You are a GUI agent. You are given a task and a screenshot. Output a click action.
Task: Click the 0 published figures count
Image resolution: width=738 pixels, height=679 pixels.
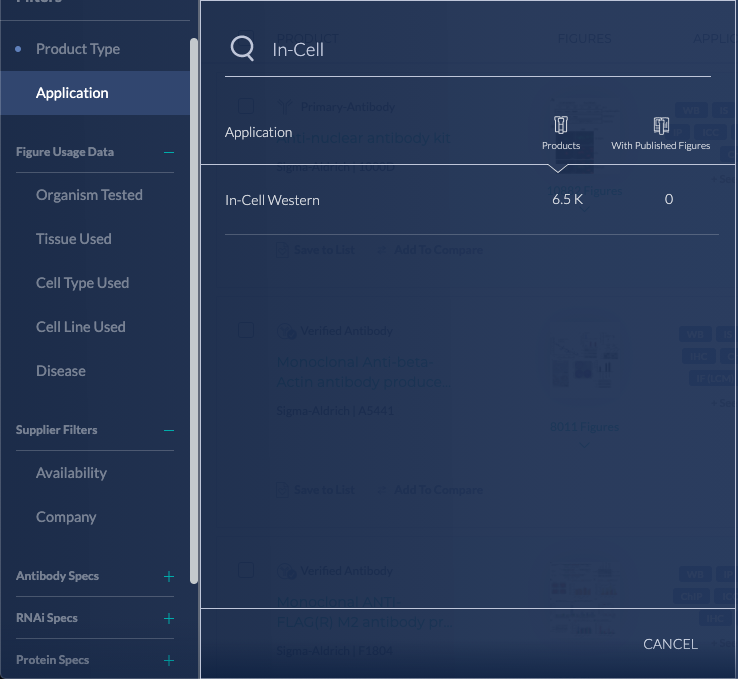668,200
